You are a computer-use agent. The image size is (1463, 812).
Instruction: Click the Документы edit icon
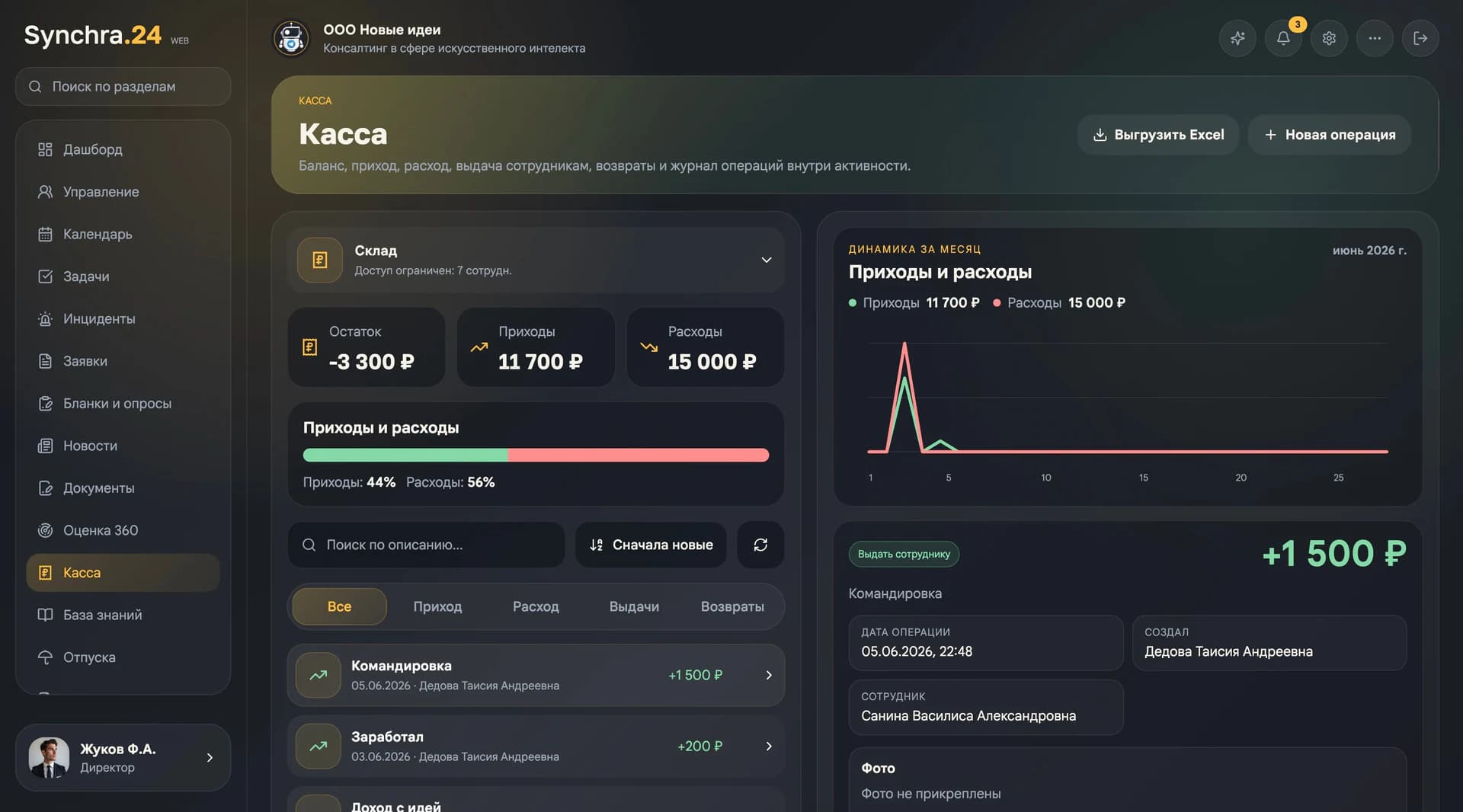tap(45, 488)
